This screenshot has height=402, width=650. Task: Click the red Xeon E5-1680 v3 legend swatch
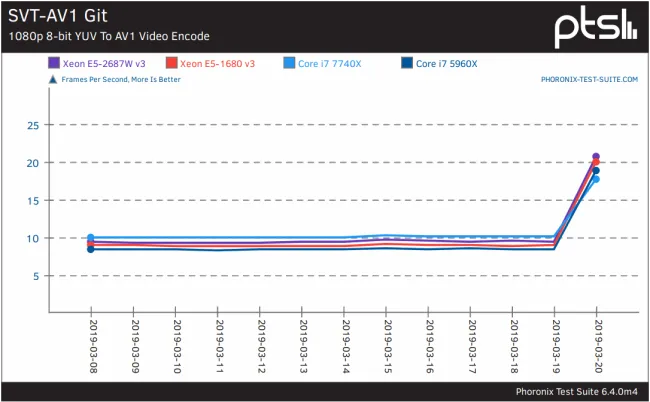point(172,63)
